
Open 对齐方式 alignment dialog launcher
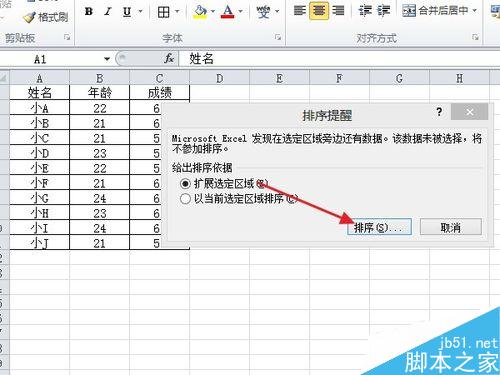click(475, 37)
